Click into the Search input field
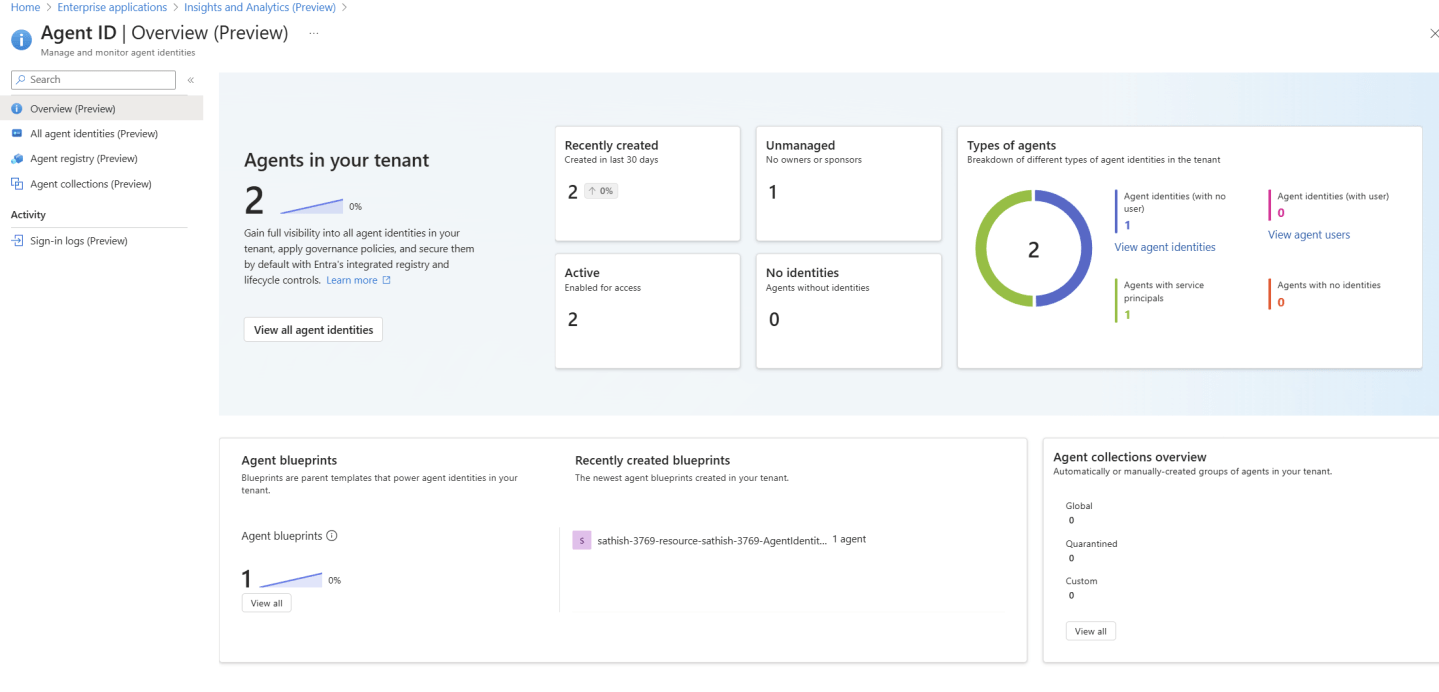This screenshot has height=692, width=1439. tap(100, 79)
